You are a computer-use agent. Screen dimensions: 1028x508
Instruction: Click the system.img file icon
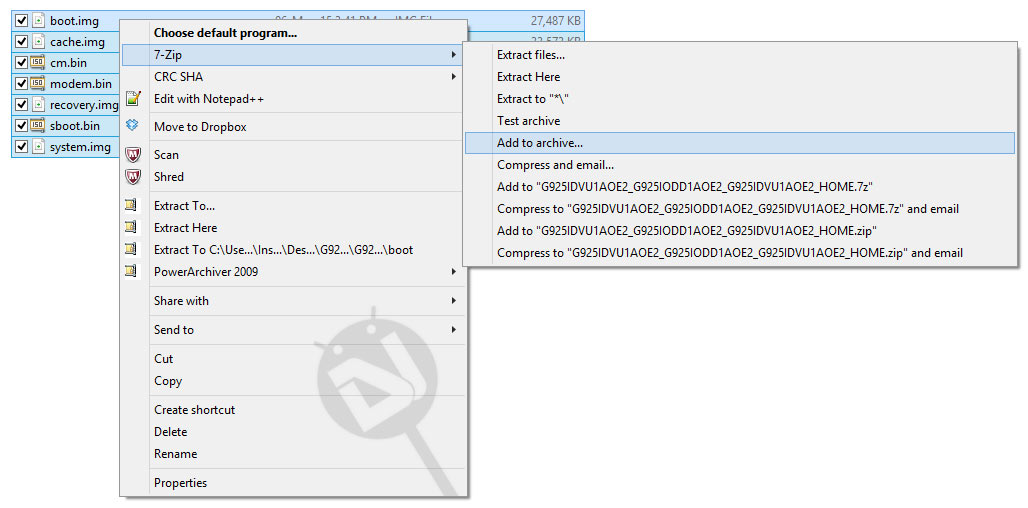[x=39, y=147]
